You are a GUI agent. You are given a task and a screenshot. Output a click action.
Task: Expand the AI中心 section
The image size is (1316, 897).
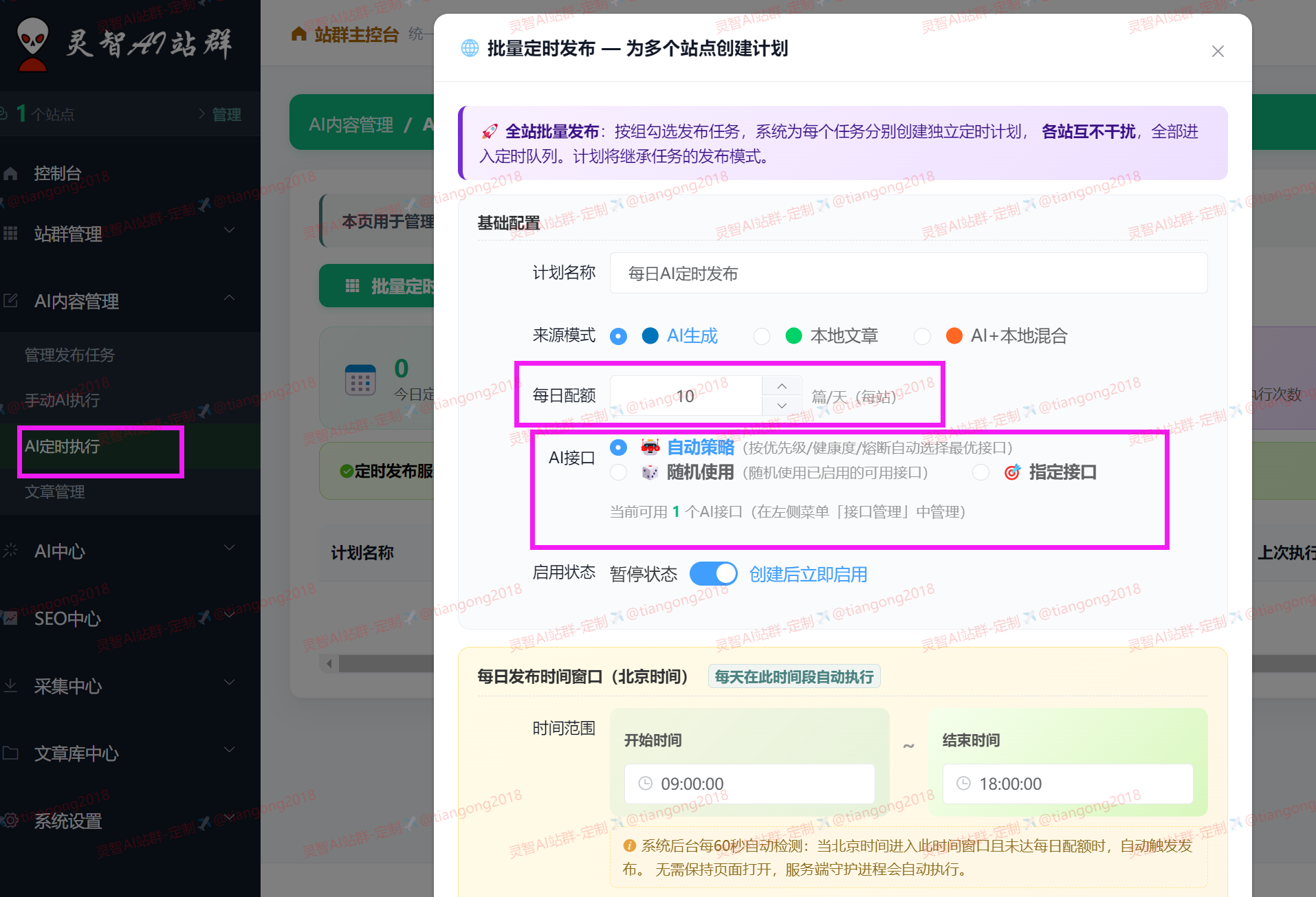229,547
